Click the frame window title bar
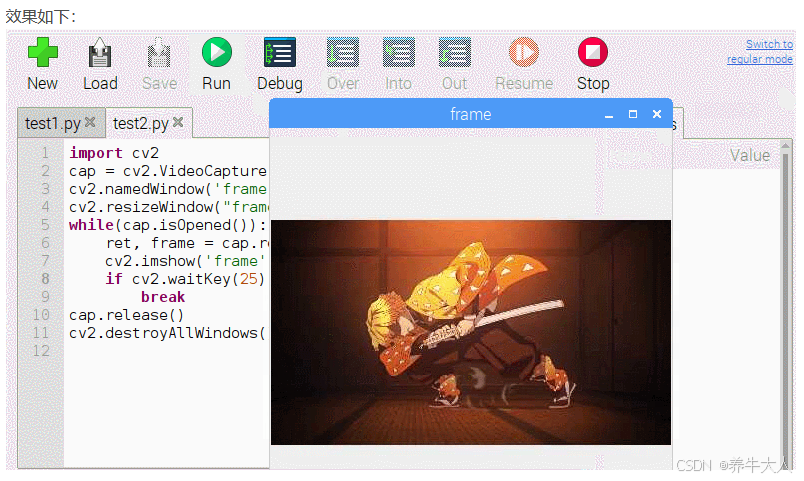The image size is (804, 481). click(471, 114)
